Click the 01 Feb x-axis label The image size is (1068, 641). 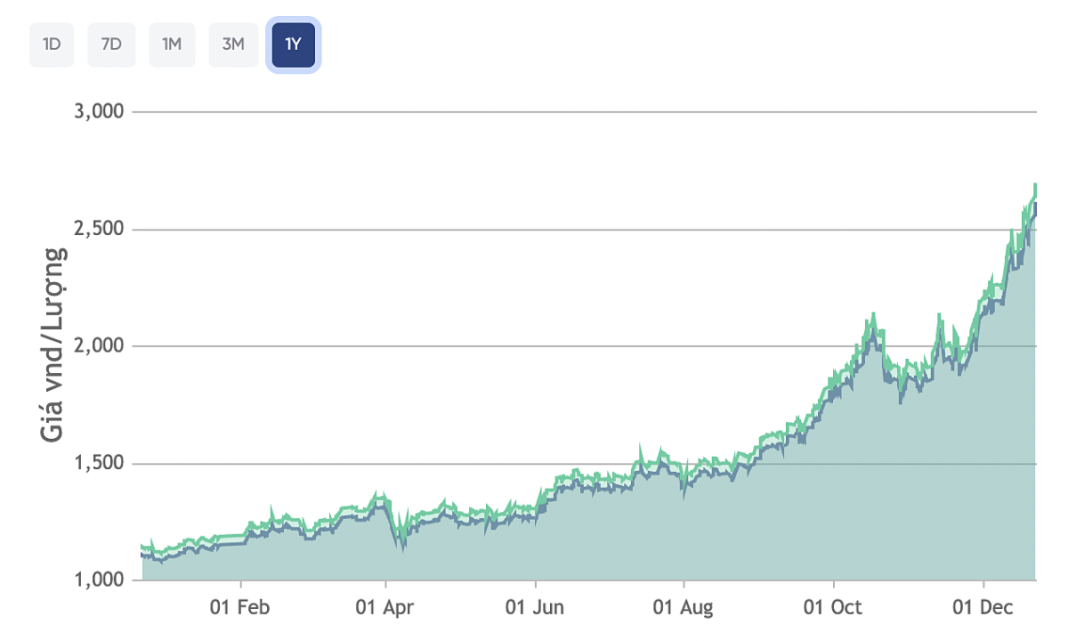coord(241,607)
